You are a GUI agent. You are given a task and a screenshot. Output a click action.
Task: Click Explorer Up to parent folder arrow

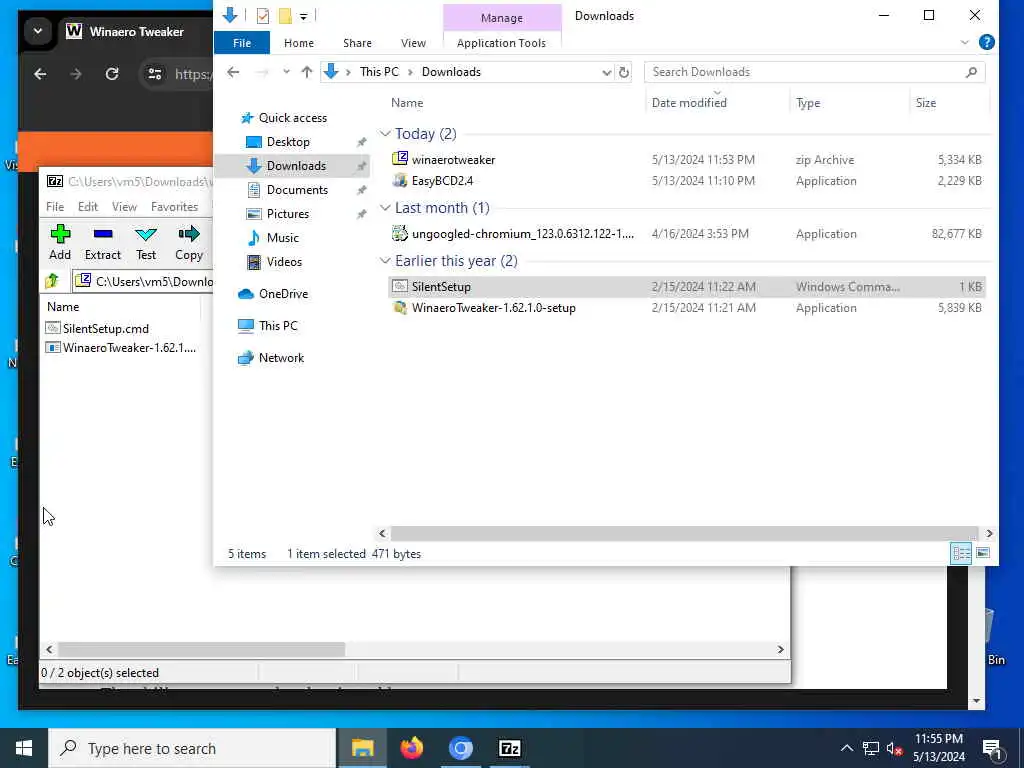tap(306, 72)
